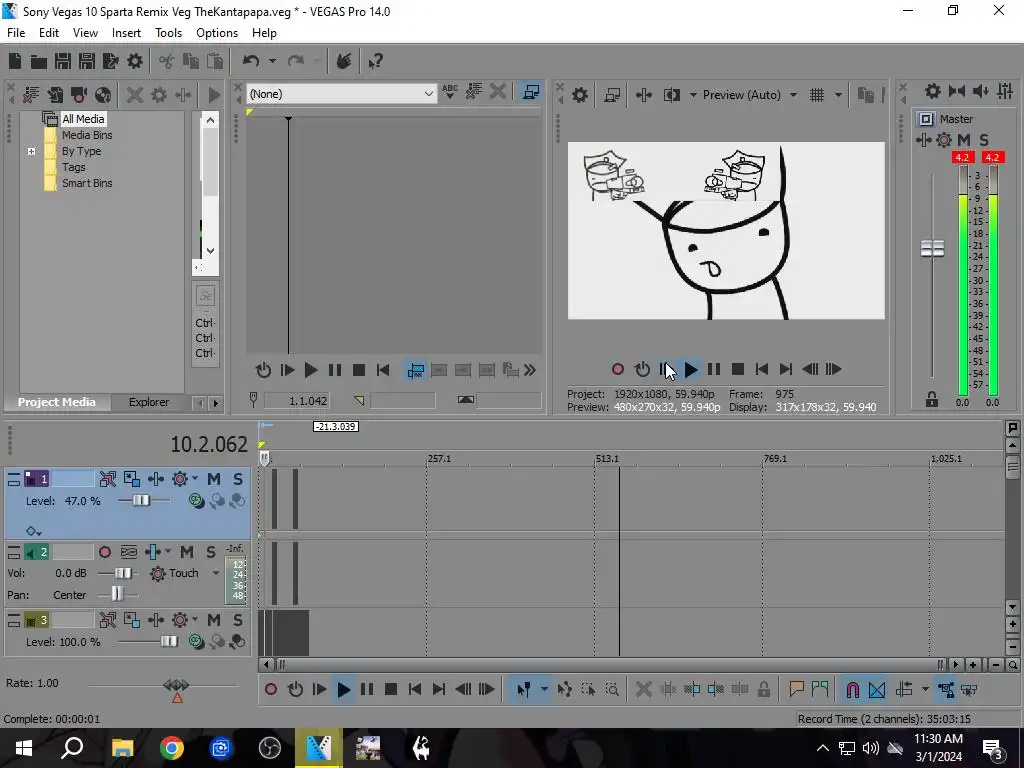This screenshot has width=1024, height=768.
Task: Solo video track 3
Action: point(238,620)
